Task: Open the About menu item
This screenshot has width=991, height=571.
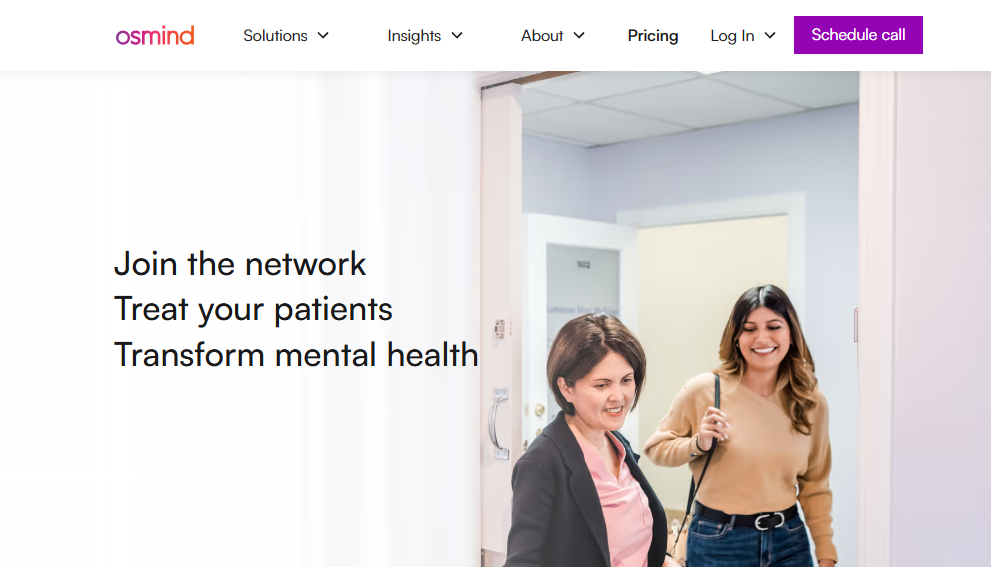Action: coord(542,36)
